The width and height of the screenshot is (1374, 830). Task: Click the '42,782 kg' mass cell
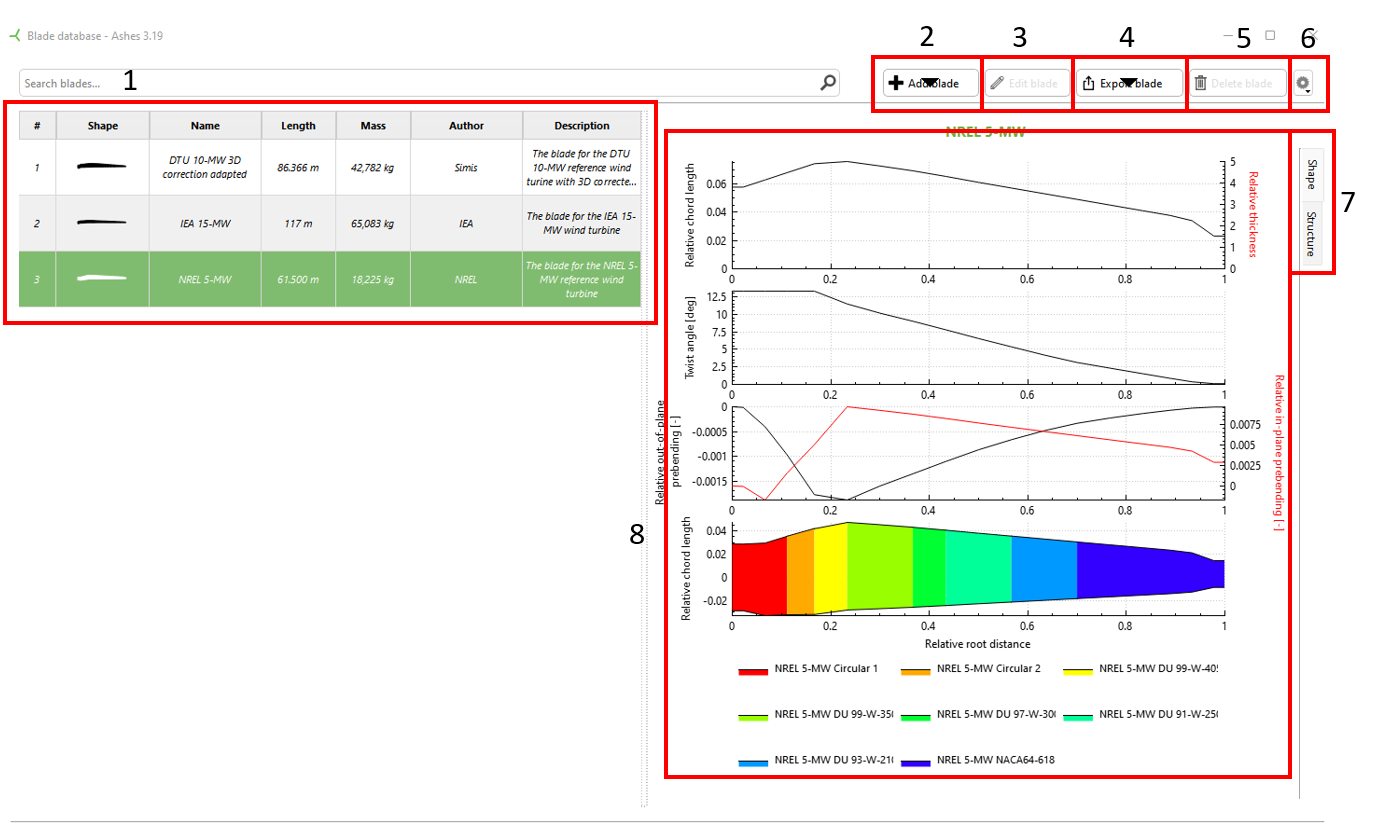[373, 167]
